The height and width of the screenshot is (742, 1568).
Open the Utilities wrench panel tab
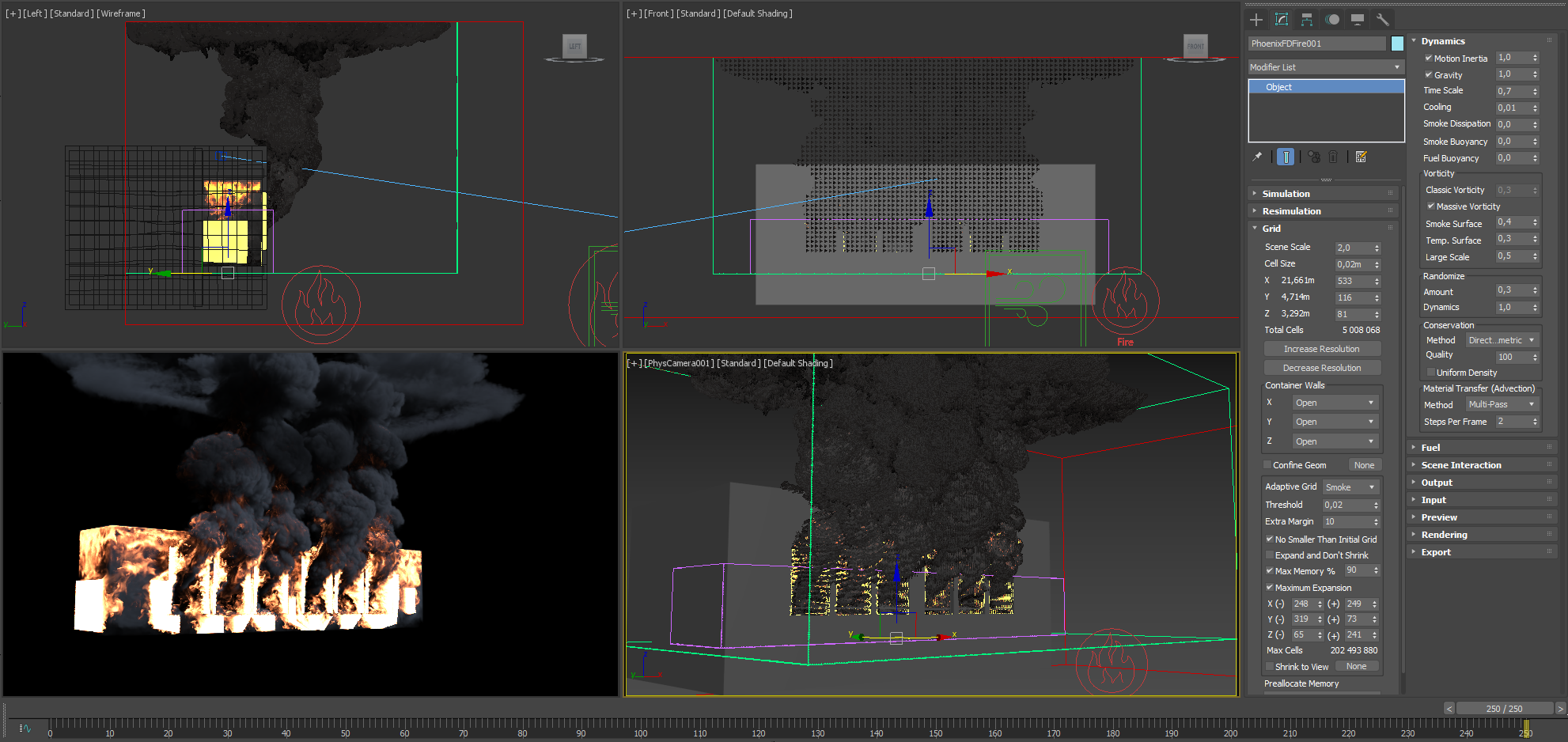coord(1383,20)
